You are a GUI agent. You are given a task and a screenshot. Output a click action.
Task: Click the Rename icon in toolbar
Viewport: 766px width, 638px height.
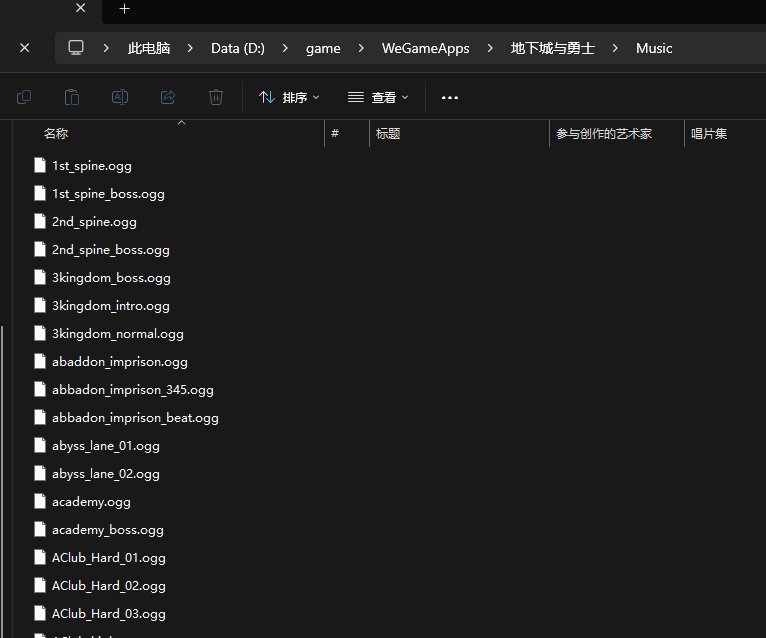(x=120, y=97)
